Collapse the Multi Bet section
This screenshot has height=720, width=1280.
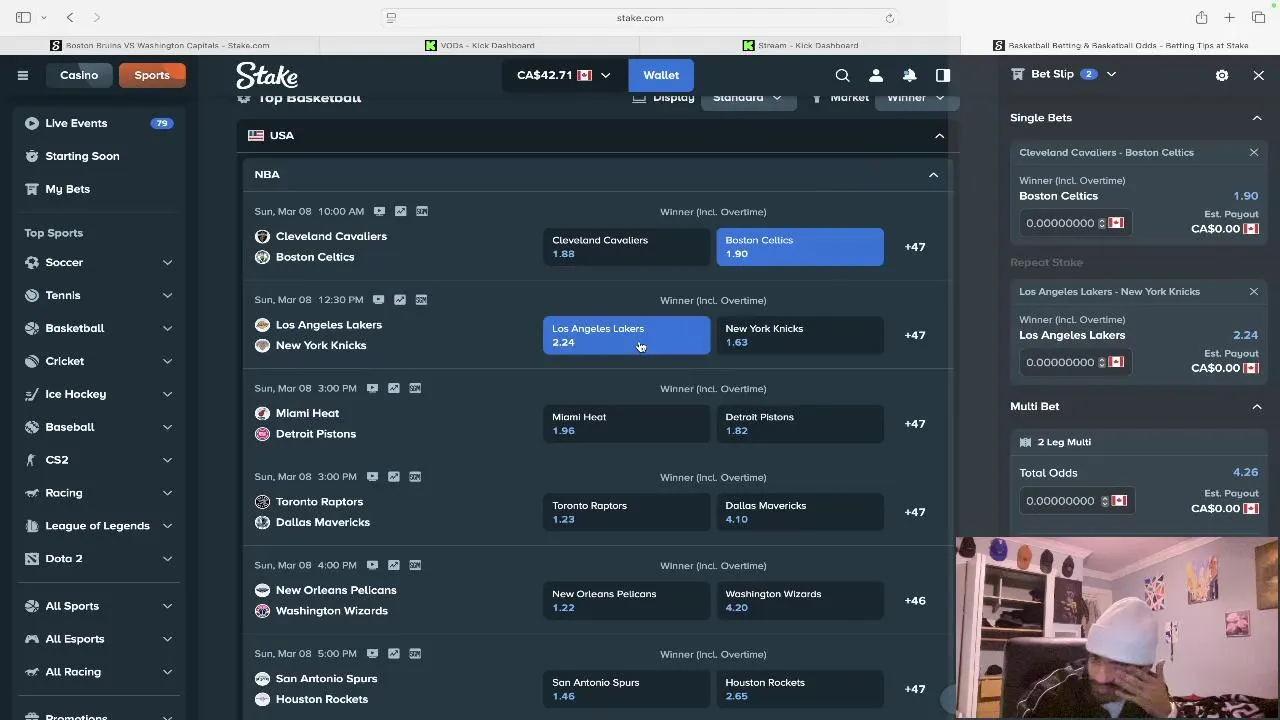[x=1257, y=407]
